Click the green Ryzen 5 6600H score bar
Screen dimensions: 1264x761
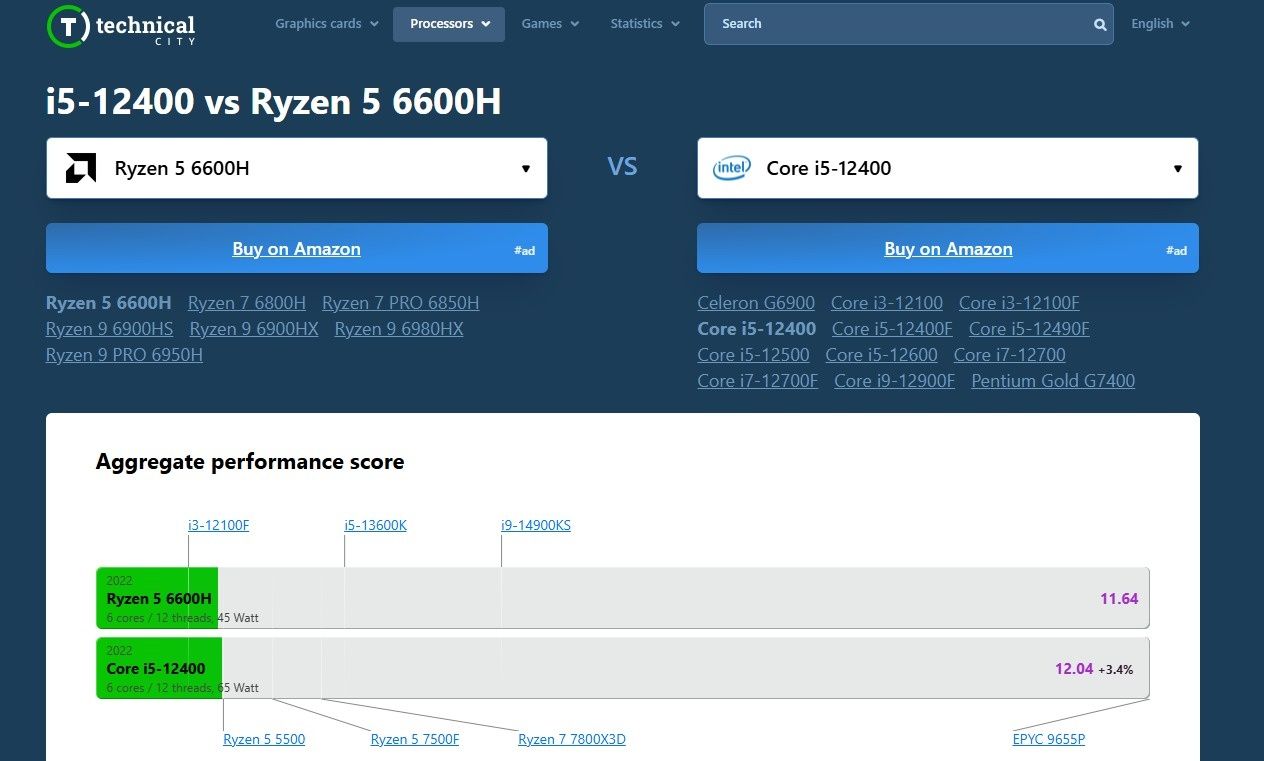coord(157,598)
